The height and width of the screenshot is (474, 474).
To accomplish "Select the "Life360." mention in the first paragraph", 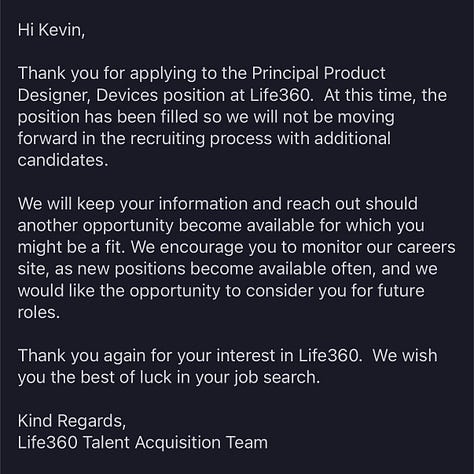I will [282, 95].
